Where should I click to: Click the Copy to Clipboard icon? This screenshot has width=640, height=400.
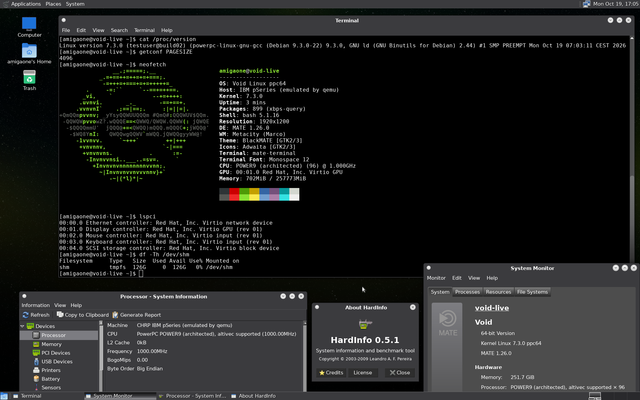[x=60, y=315]
